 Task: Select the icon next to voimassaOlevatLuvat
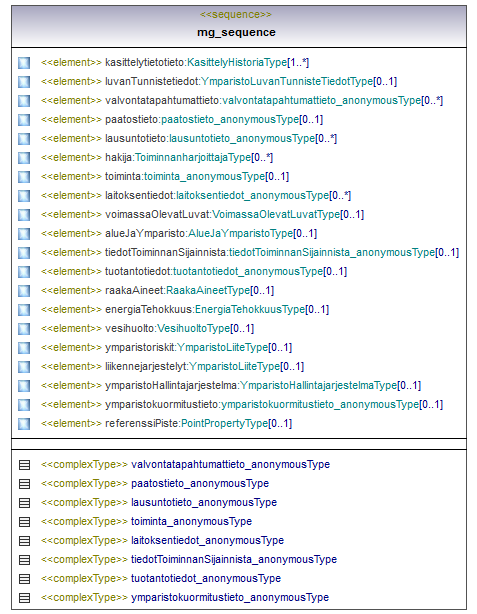tap(24, 215)
